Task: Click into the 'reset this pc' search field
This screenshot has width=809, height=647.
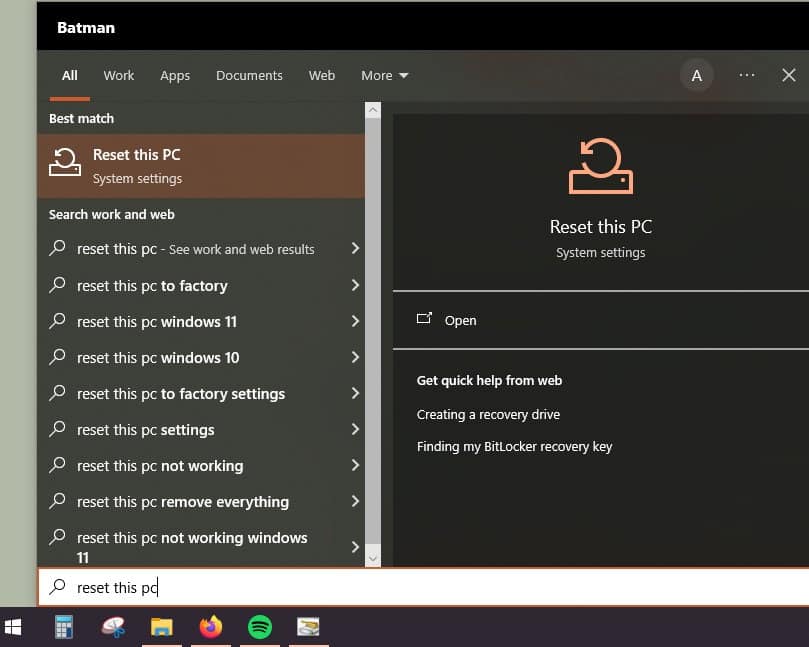Action: (423, 587)
